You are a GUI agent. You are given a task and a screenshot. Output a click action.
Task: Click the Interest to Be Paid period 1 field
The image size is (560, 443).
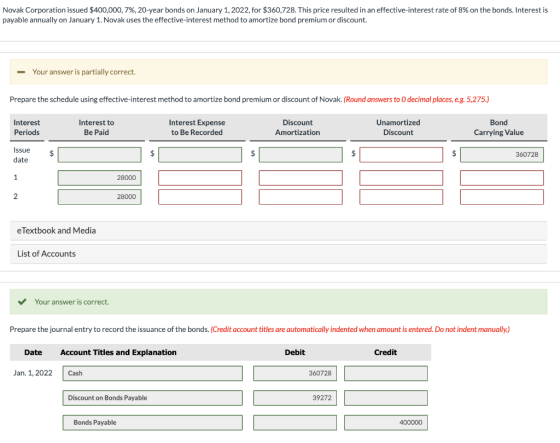tap(100, 178)
